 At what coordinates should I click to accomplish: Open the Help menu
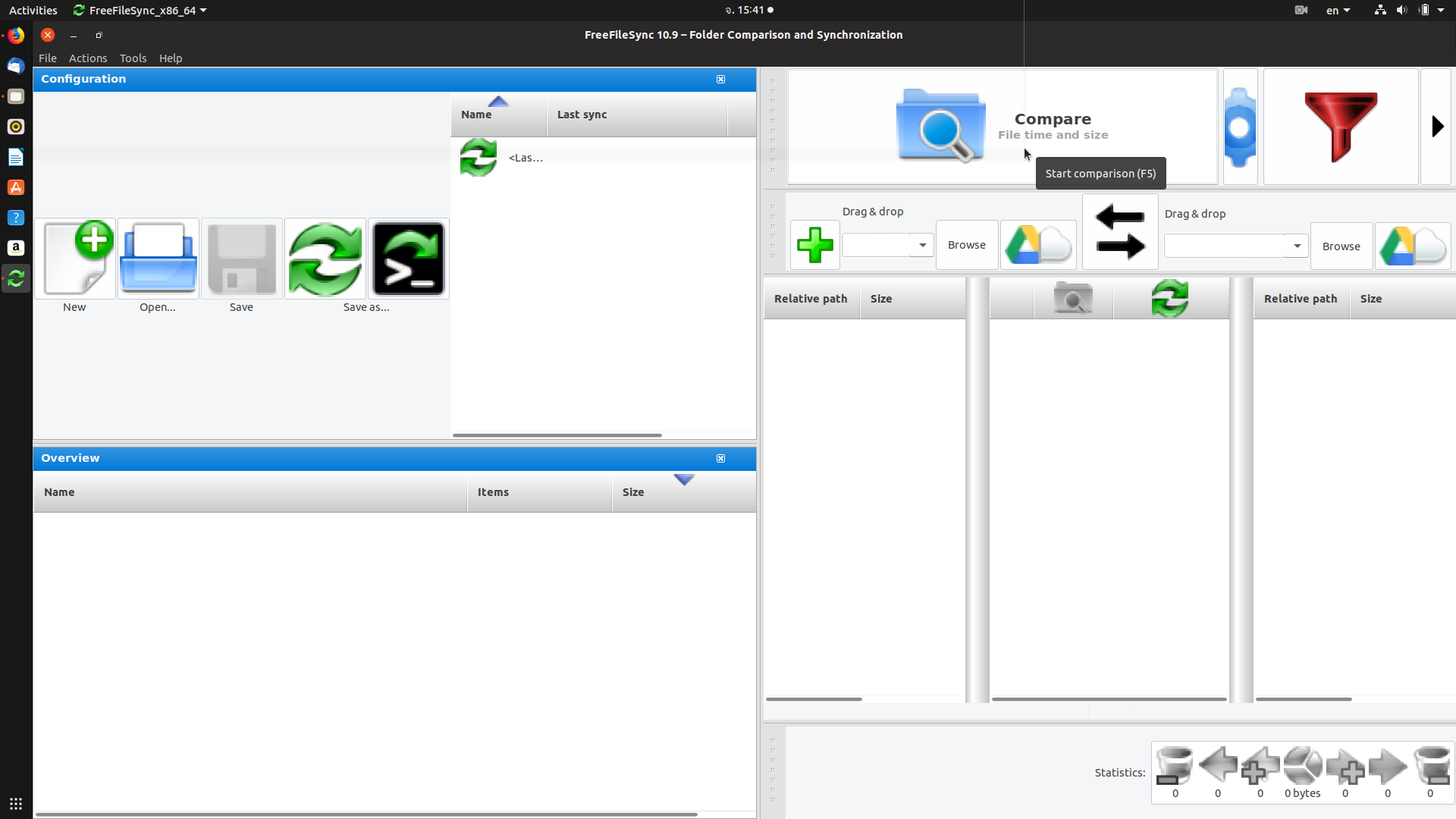(x=171, y=58)
